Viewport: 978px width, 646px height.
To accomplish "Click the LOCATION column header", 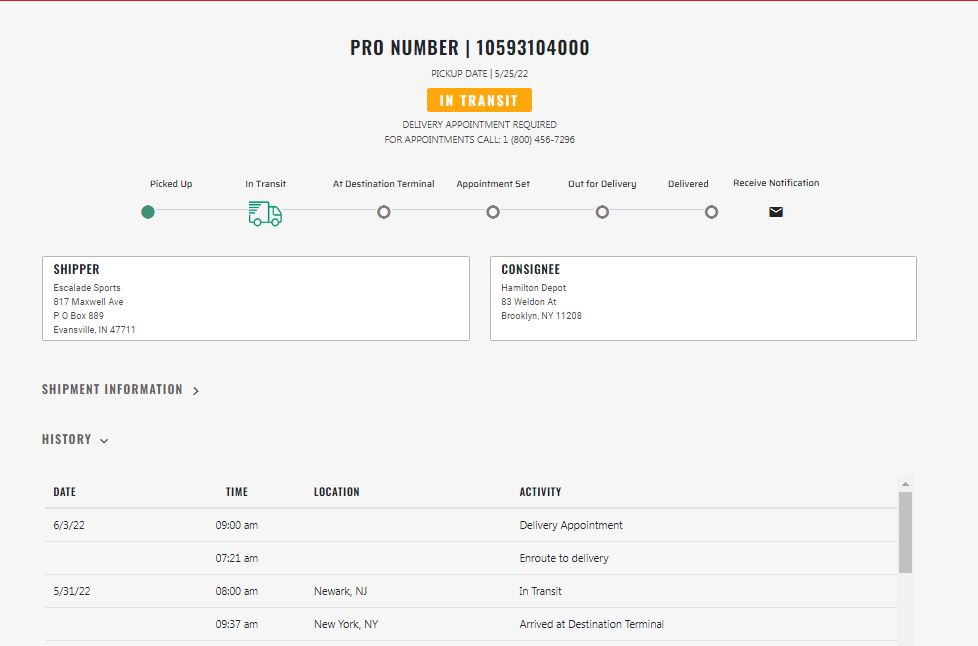I will 336,492.
